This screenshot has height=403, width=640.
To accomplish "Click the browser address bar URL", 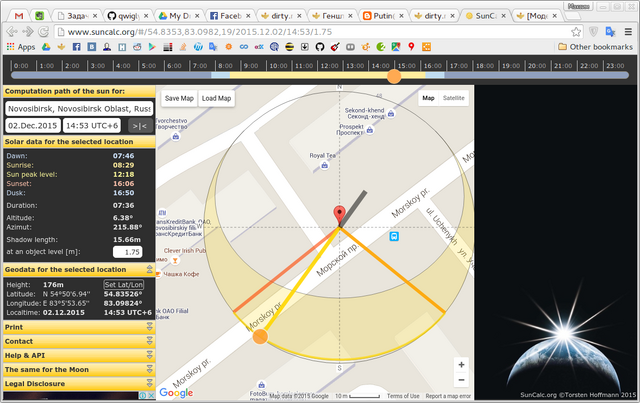I will point(200,32).
